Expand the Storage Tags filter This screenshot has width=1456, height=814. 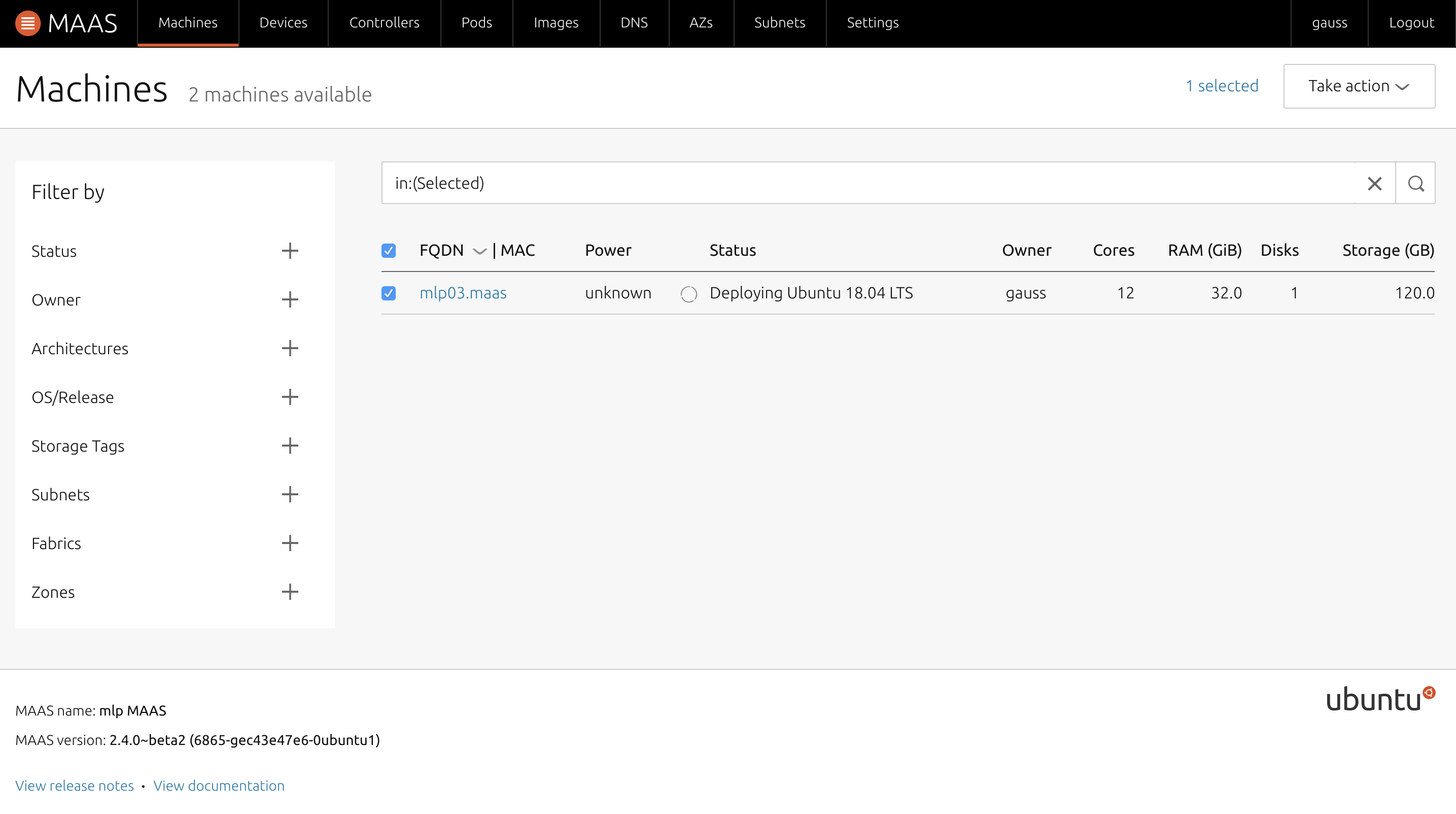tap(290, 446)
